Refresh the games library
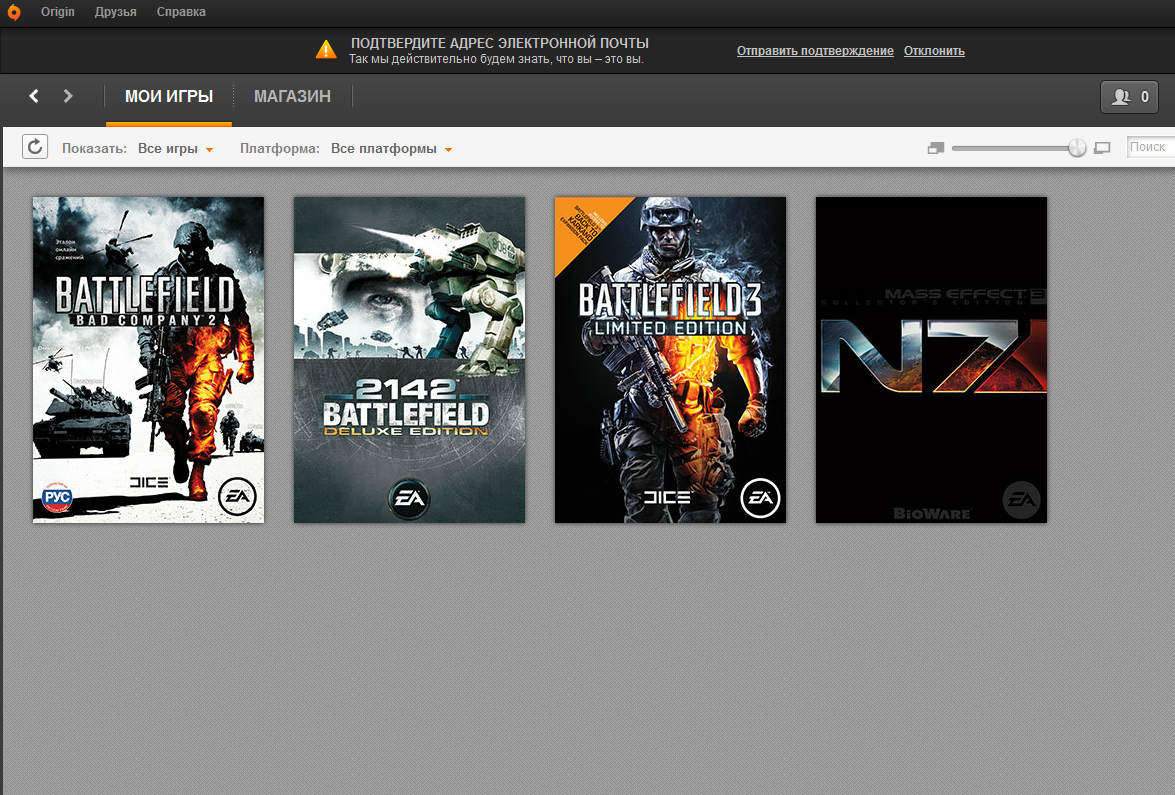The width and height of the screenshot is (1175, 795). pos(34,147)
